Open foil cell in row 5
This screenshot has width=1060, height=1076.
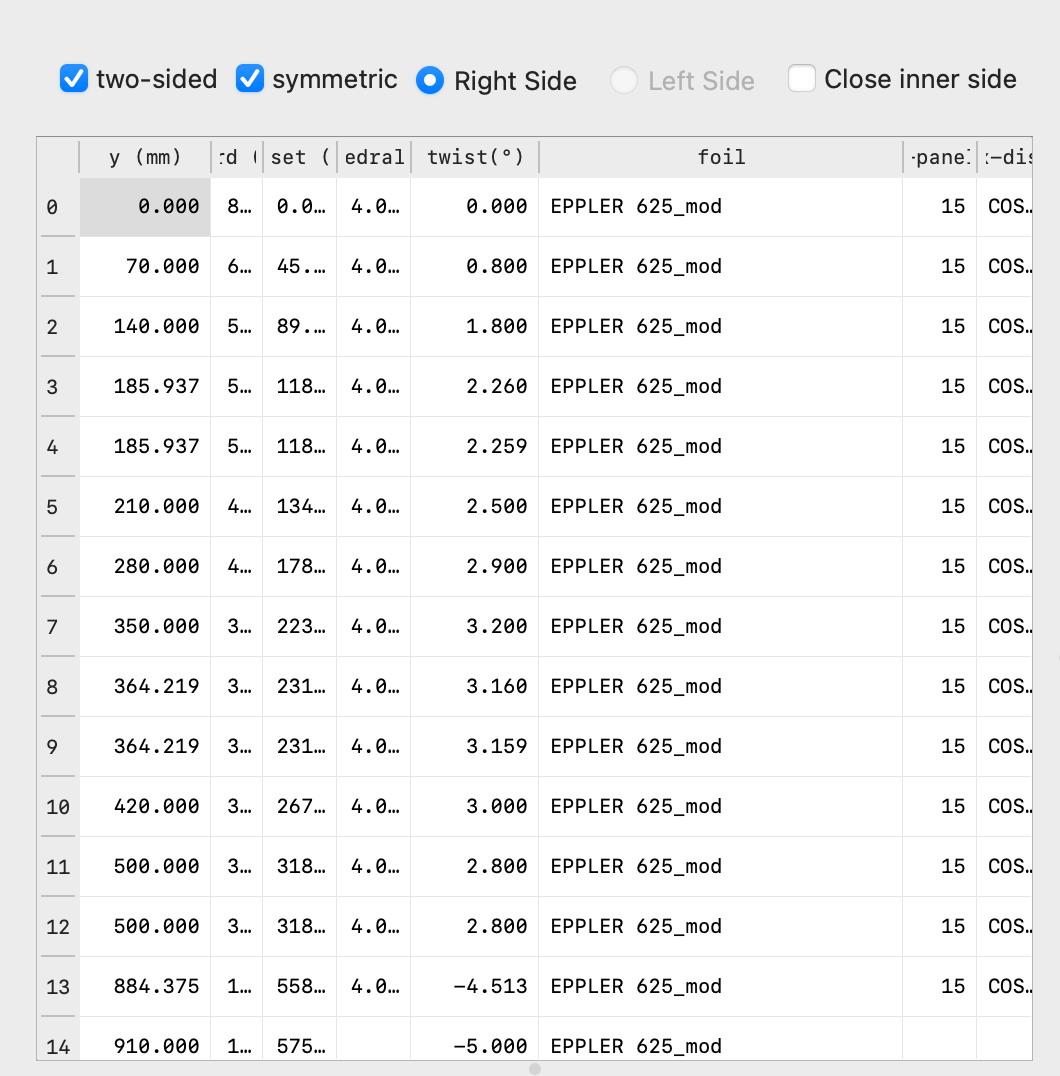click(x=721, y=507)
